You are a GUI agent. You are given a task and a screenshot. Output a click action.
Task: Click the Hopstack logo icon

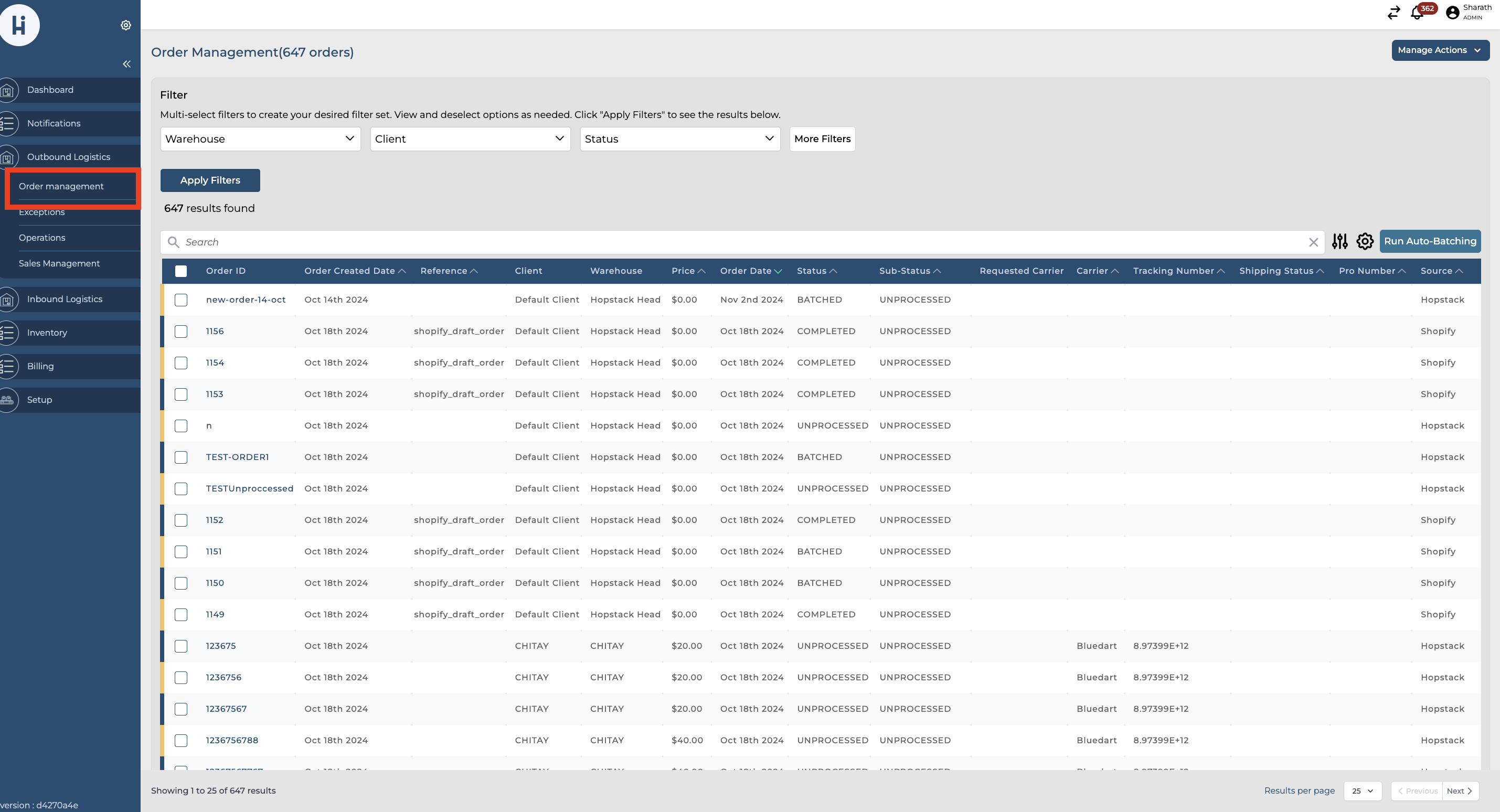(x=19, y=25)
